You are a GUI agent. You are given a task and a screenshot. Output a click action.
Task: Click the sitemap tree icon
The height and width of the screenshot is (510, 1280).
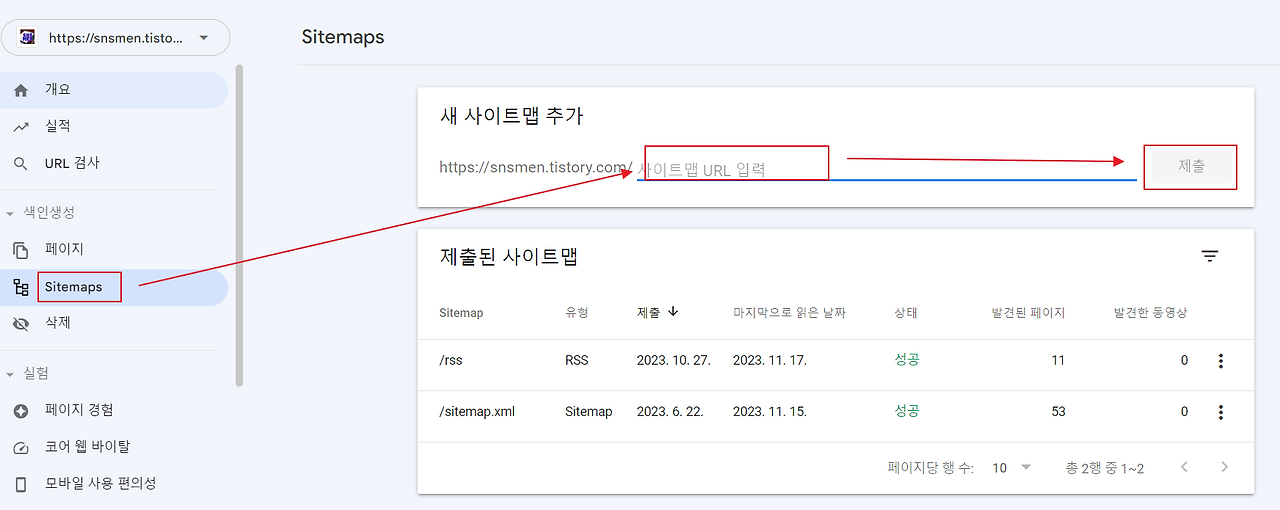(21, 288)
